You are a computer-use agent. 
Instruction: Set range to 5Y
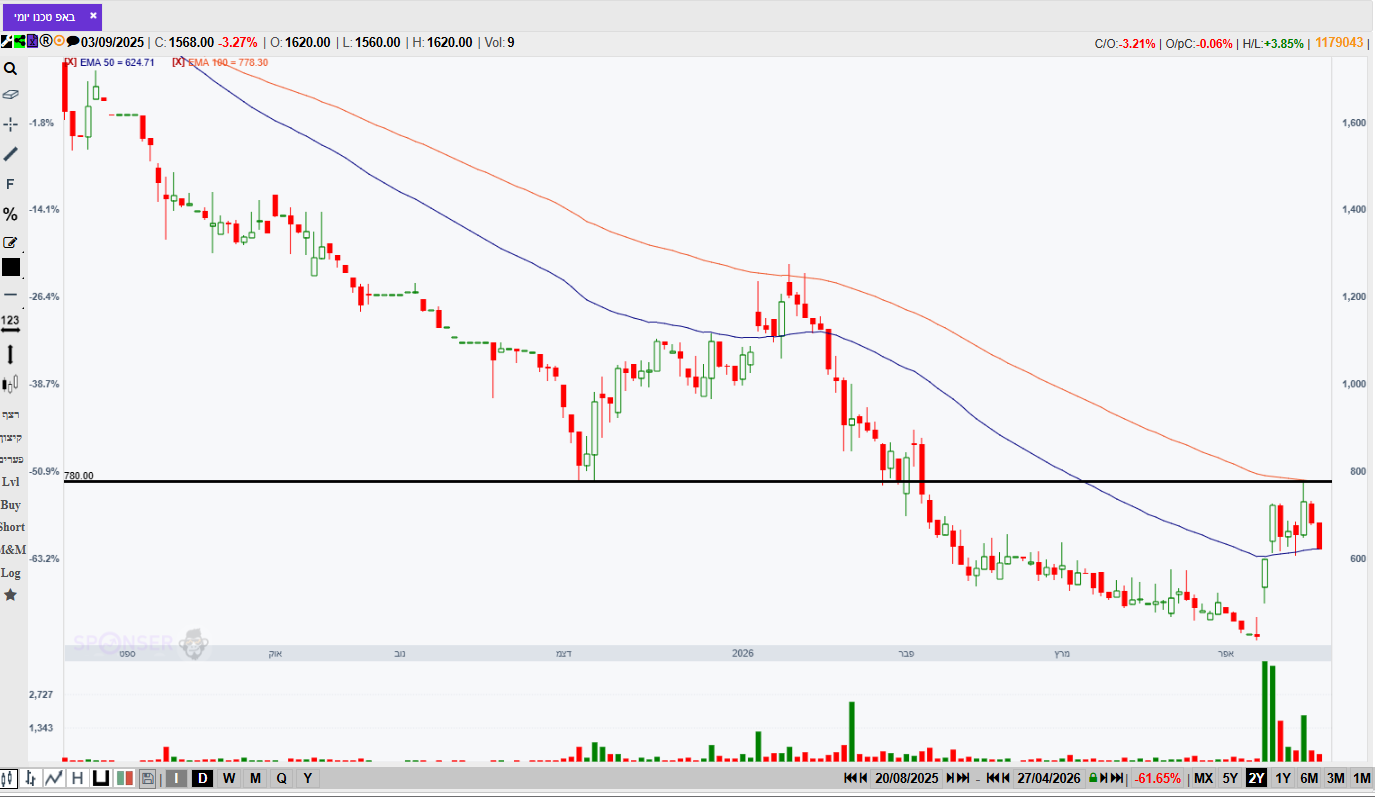coord(1230,778)
